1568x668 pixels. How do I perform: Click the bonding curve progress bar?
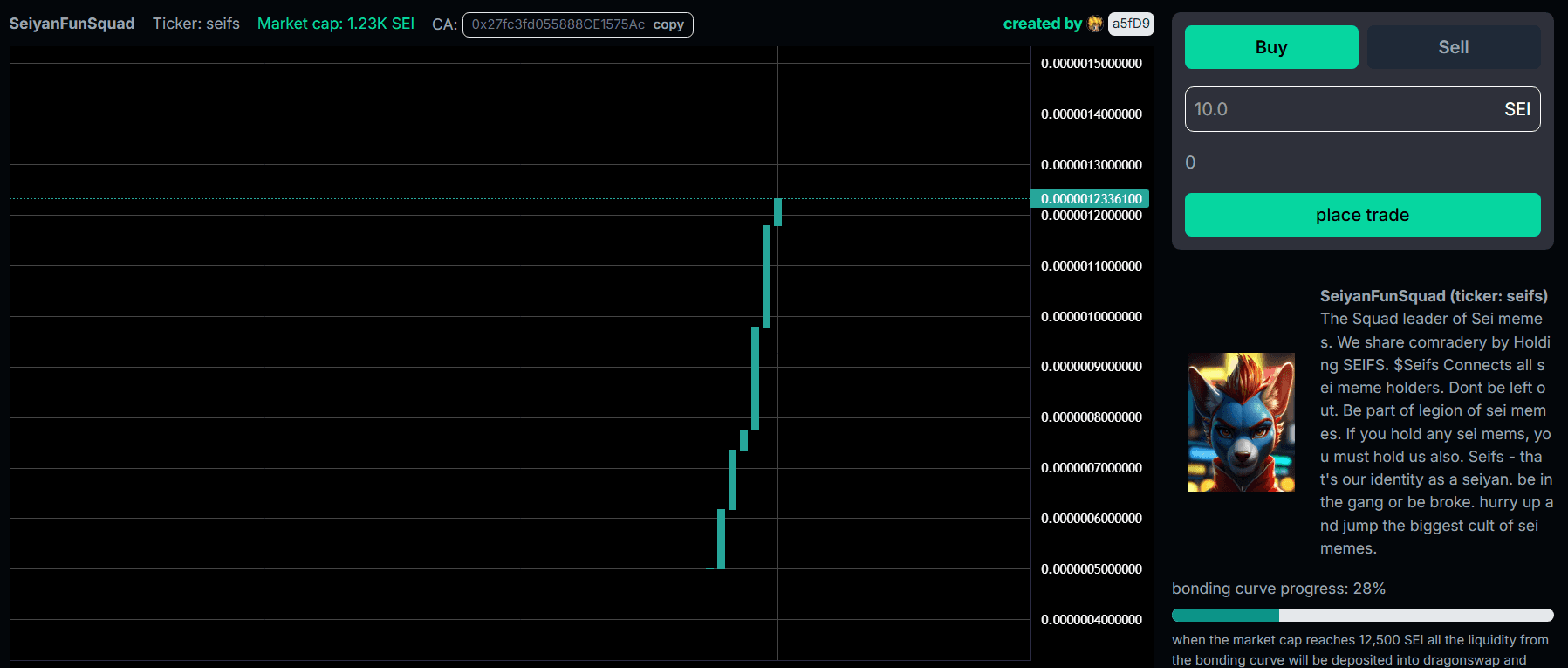coord(1362,615)
